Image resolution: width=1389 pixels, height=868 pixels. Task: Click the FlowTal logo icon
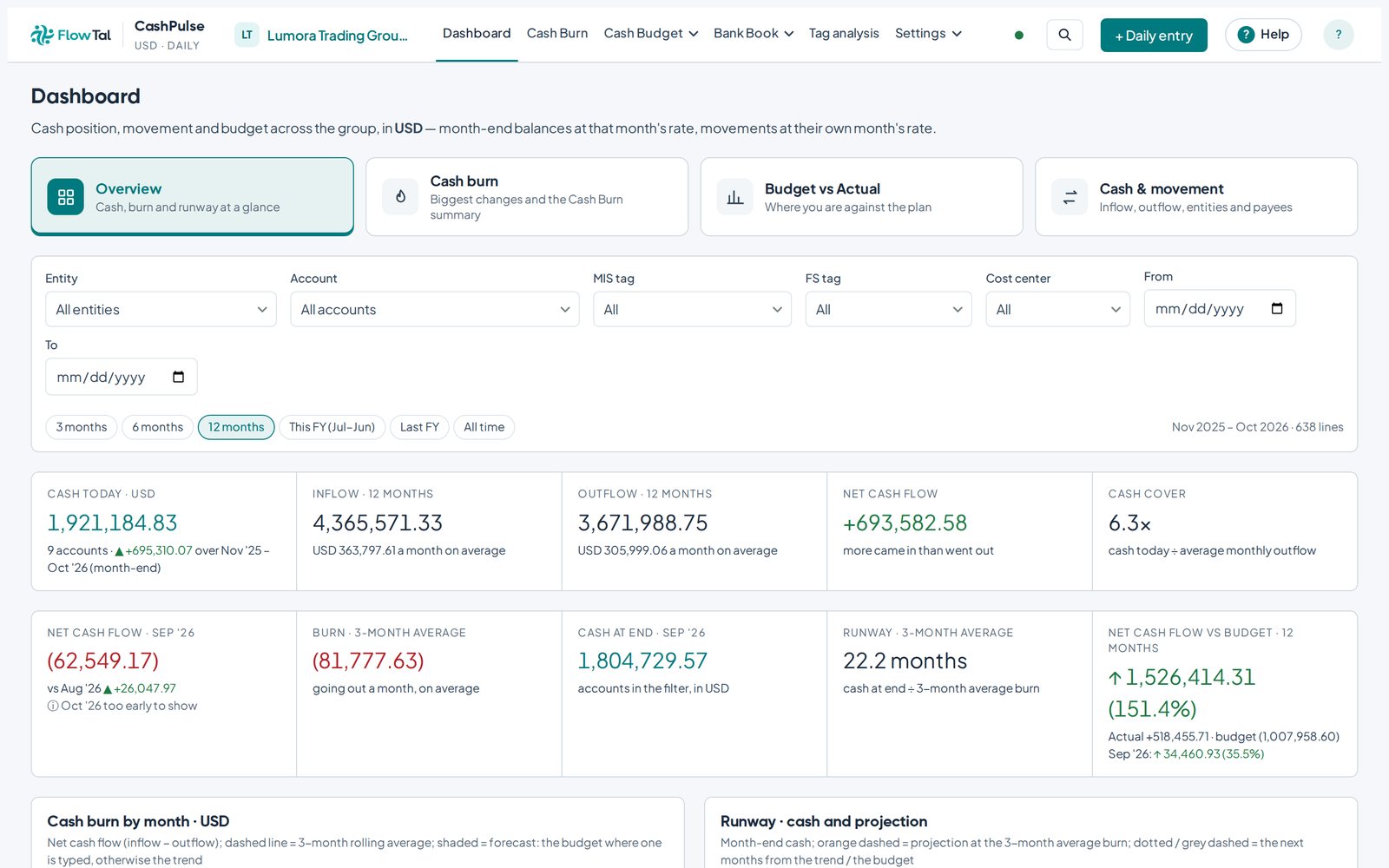(x=42, y=35)
